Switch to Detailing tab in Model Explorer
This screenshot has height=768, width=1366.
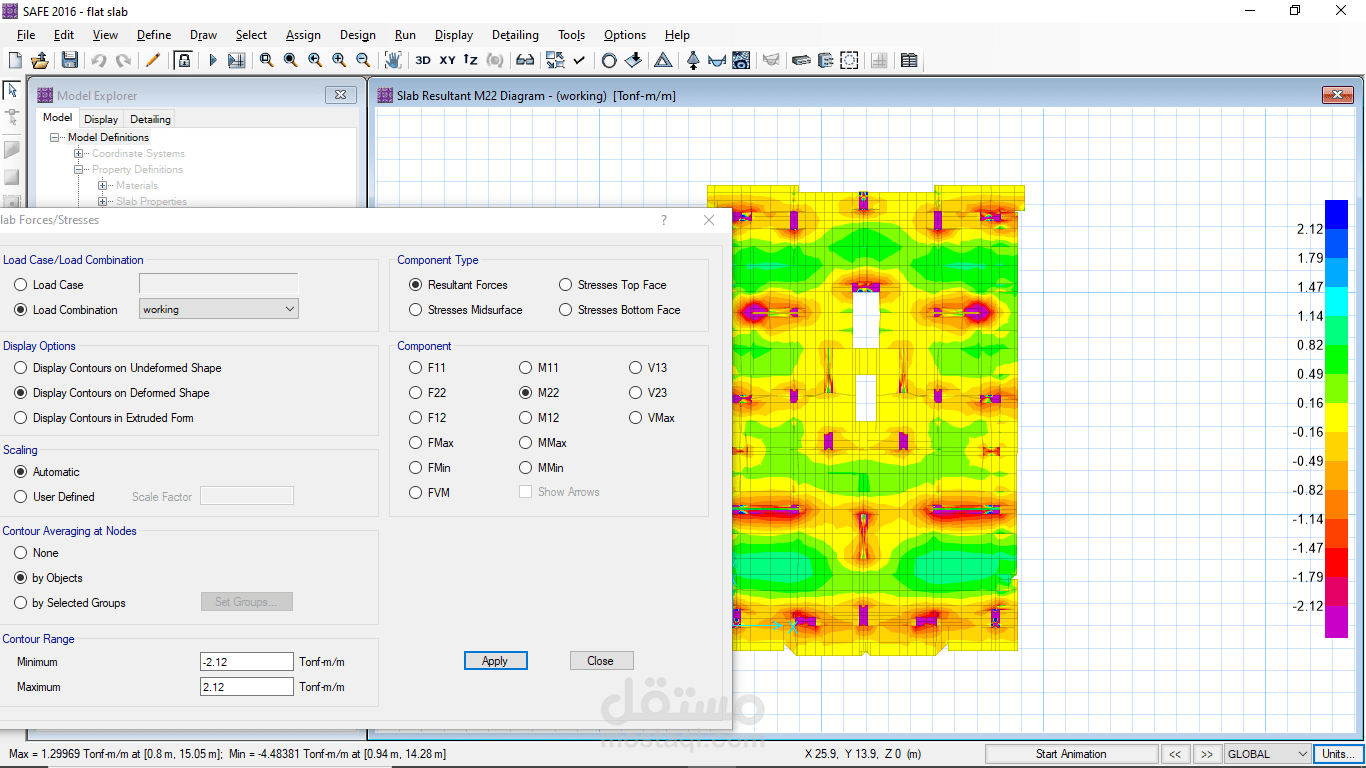click(x=150, y=119)
